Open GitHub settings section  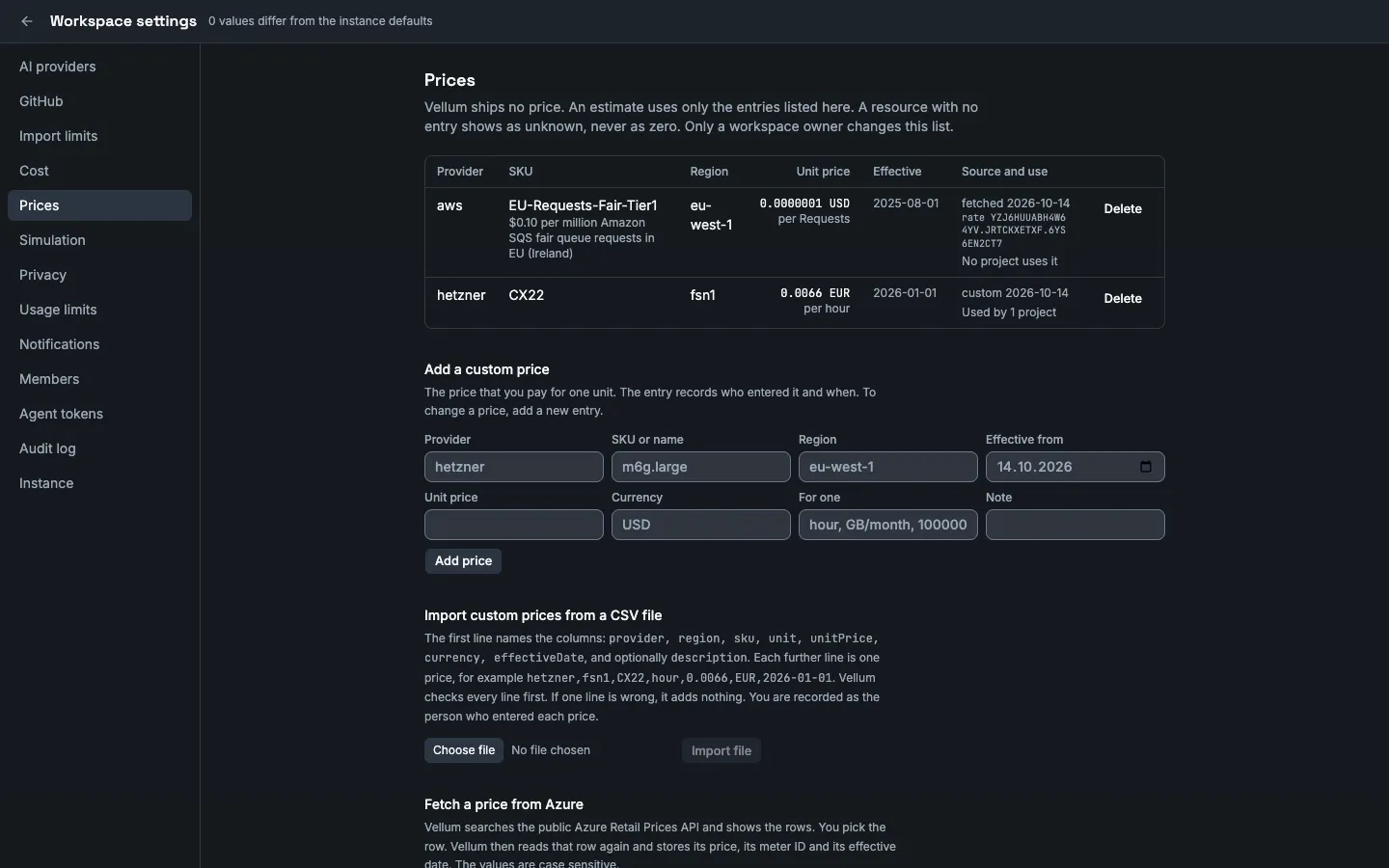tap(99, 101)
